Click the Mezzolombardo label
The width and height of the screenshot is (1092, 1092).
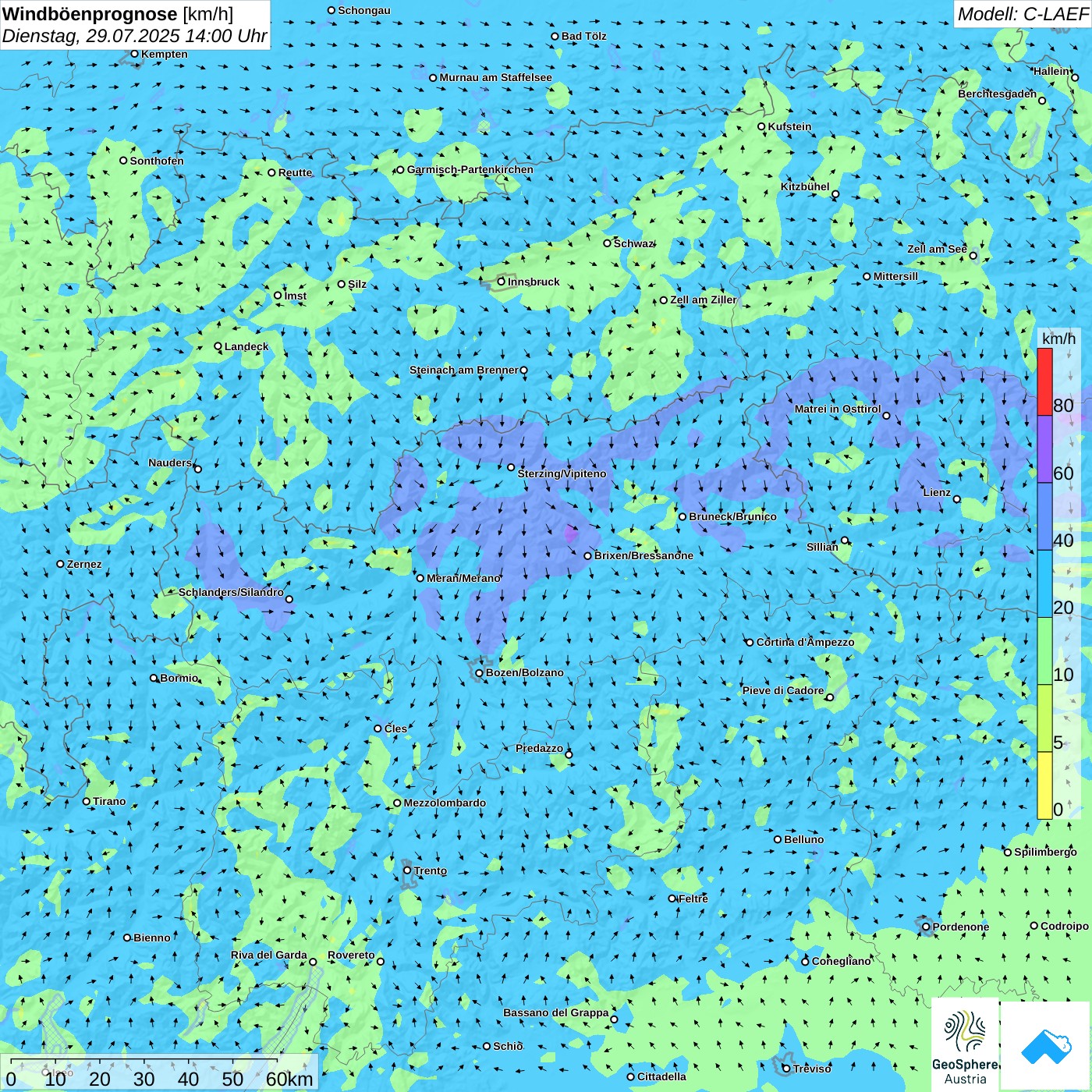pyautogui.click(x=445, y=803)
